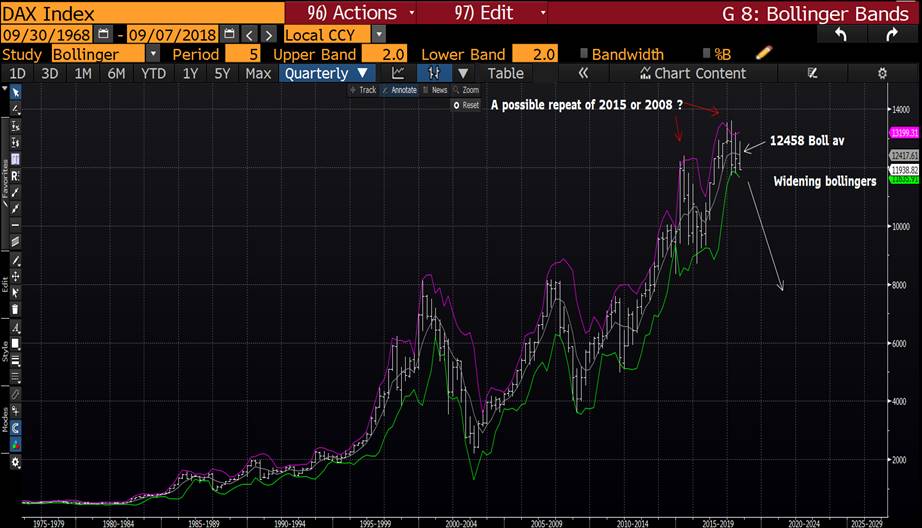Select the 1M range tab

tap(83, 73)
